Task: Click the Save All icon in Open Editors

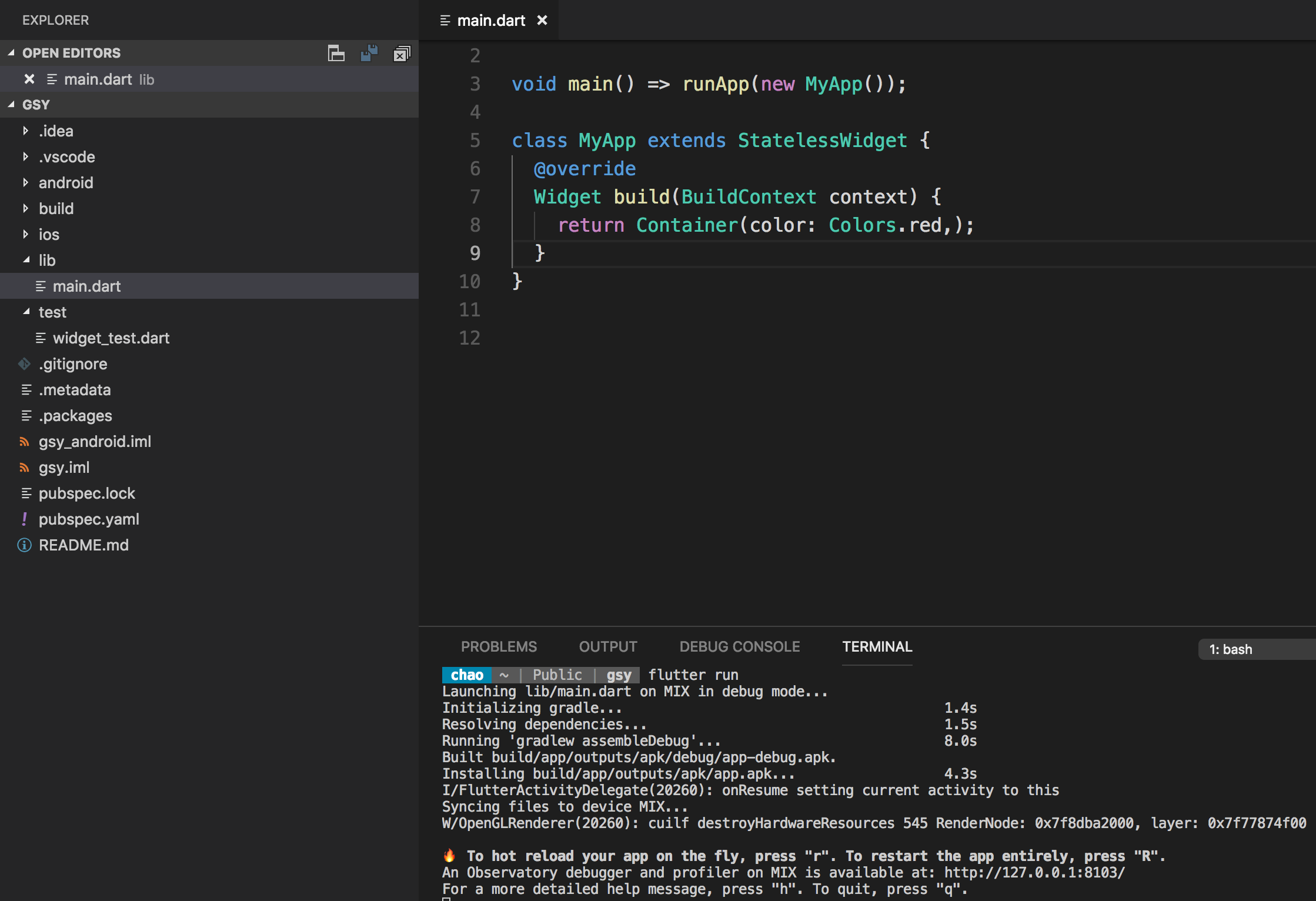Action: 369,54
